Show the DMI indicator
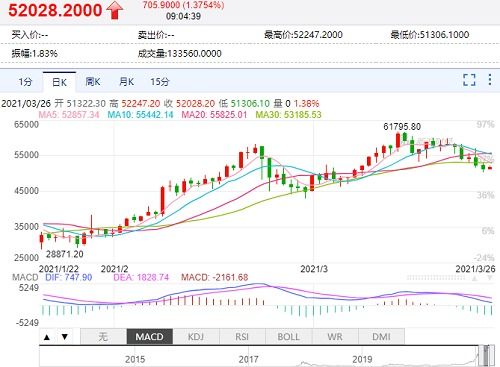The width and height of the screenshot is (500, 367). pos(381,337)
